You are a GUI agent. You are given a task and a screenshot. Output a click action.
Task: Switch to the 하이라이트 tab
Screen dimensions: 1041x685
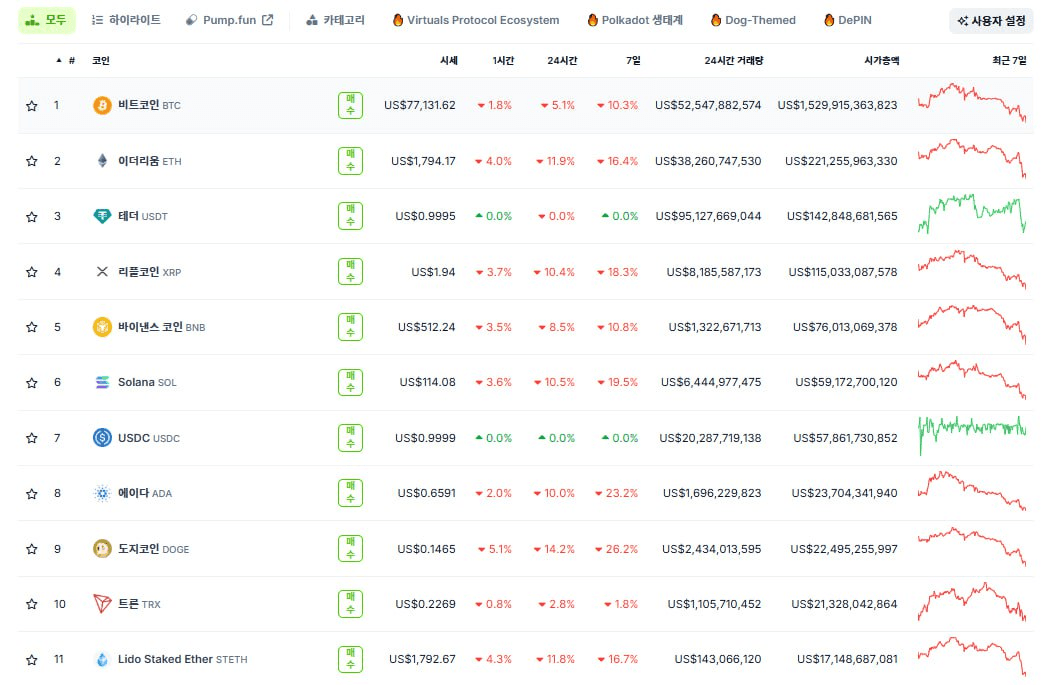pyautogui.click(x=126, y=21)
